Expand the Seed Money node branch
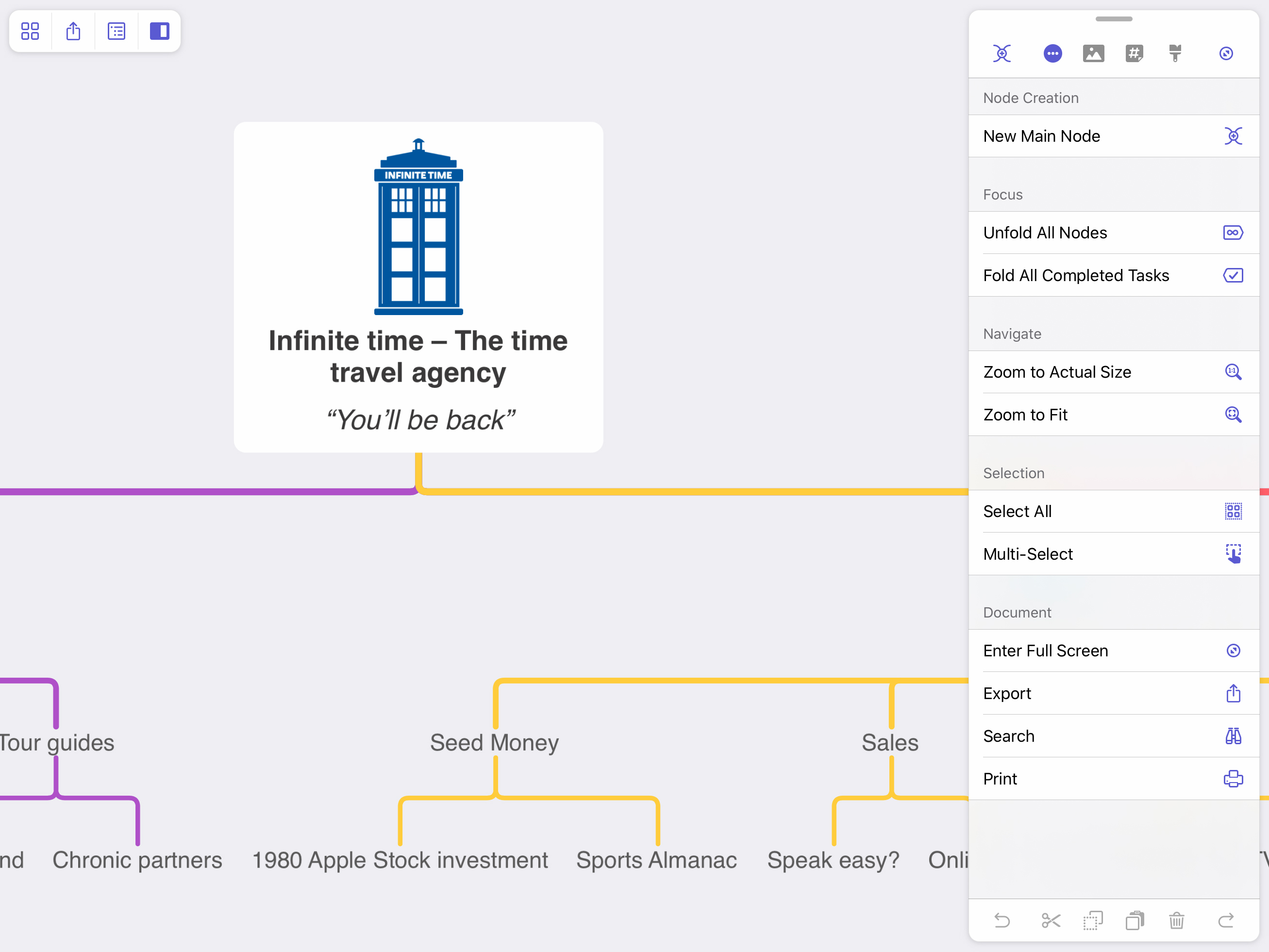The width and height of the screenshot is (1269, 952). click(493, 742)
